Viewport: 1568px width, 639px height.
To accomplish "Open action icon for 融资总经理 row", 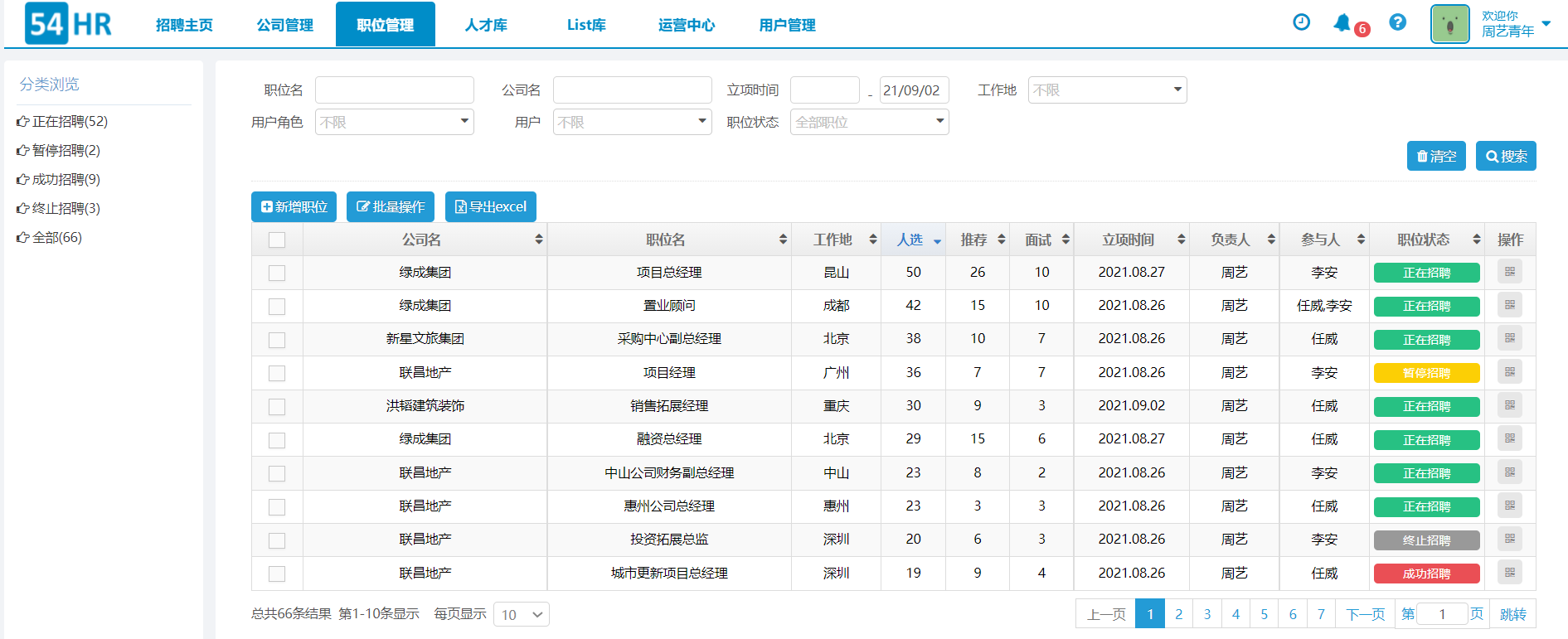I will (1510, 438).
